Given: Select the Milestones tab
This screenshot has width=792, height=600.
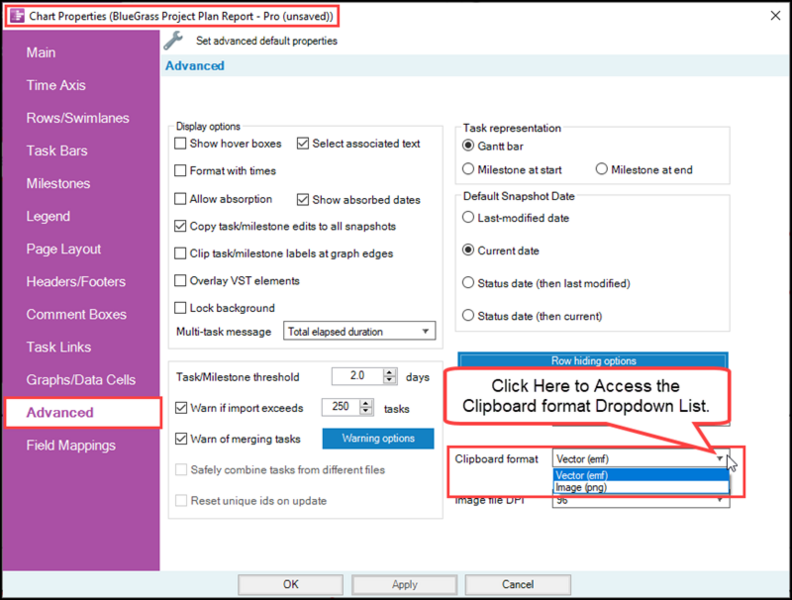Looking at the screenshot, I should 58,184.
